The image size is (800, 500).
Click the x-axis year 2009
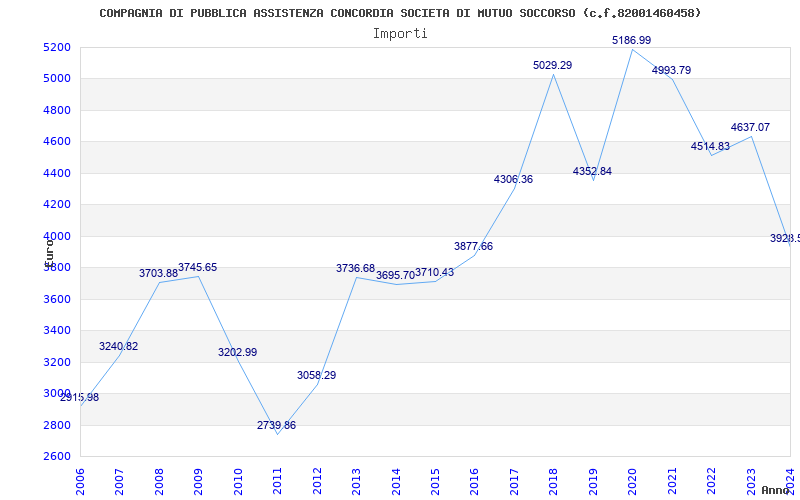[198, 482]
